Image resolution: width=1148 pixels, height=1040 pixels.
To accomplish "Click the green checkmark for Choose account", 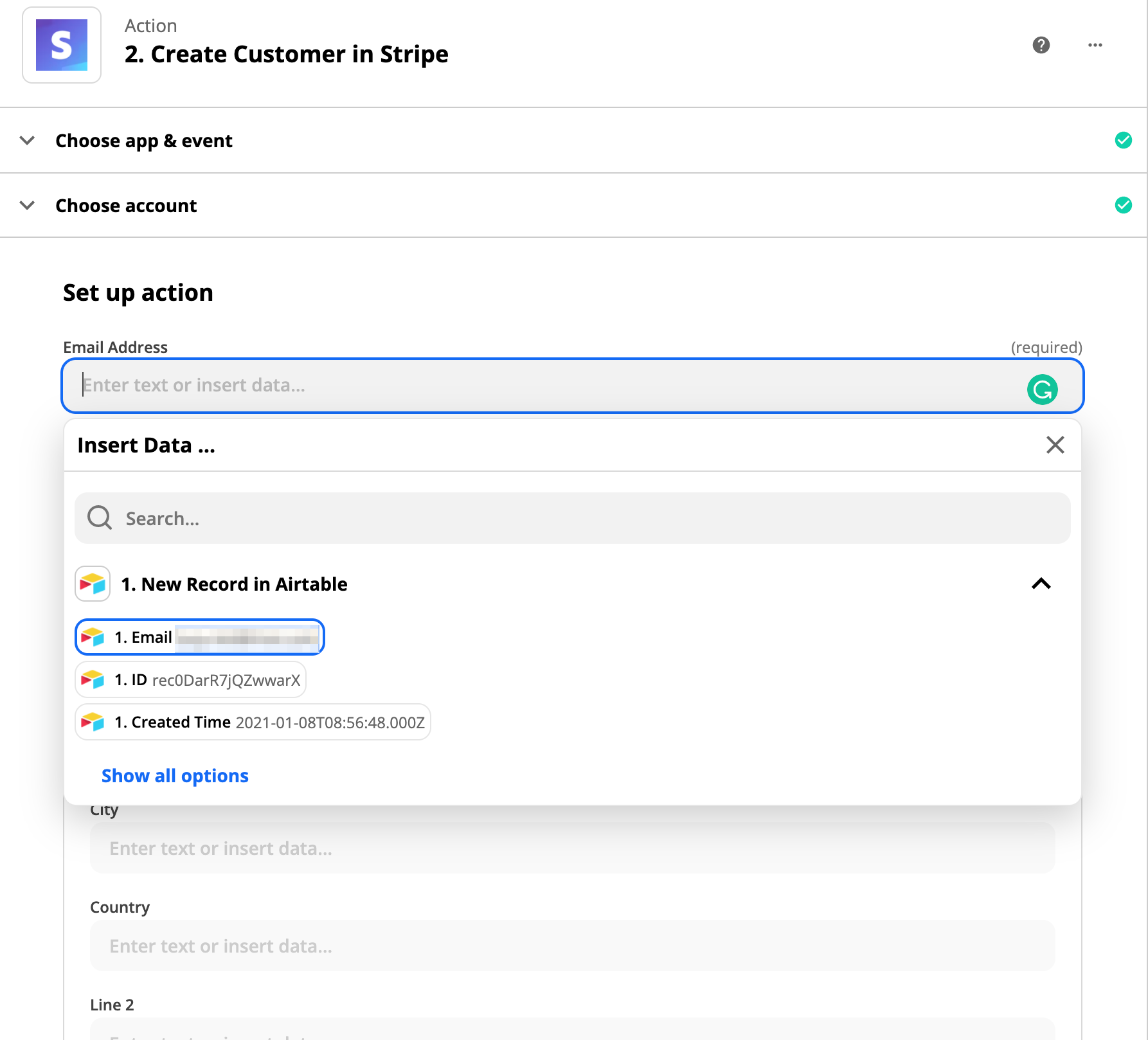I will pyautogui.click(x=1124, y=205).
